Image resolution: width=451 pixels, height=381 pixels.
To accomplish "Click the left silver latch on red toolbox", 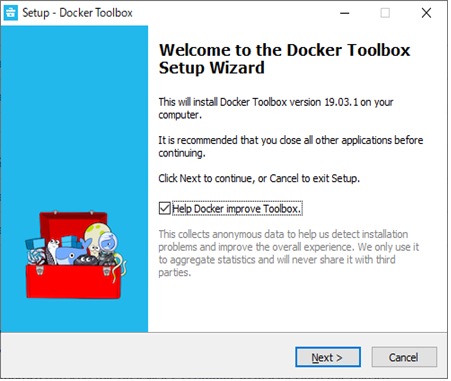I will pos(40,270).
